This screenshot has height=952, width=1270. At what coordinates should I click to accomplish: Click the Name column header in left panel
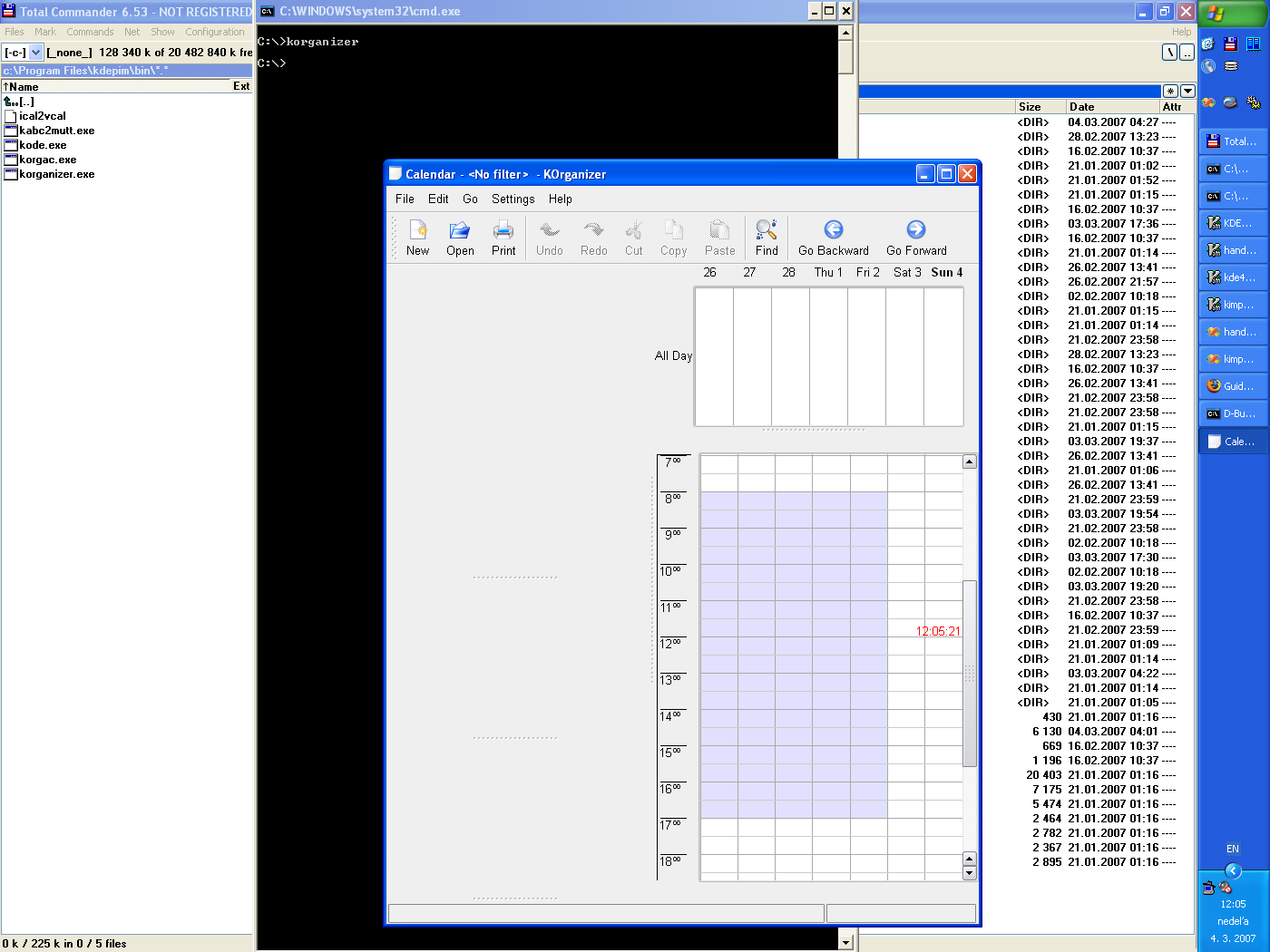tap(115, 86)
